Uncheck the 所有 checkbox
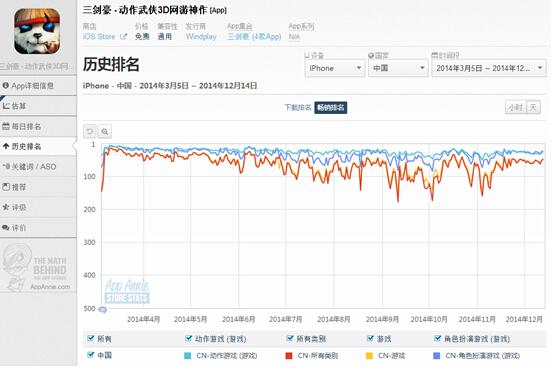Screen dimensions: 553x374 click(x=90, y=338)
